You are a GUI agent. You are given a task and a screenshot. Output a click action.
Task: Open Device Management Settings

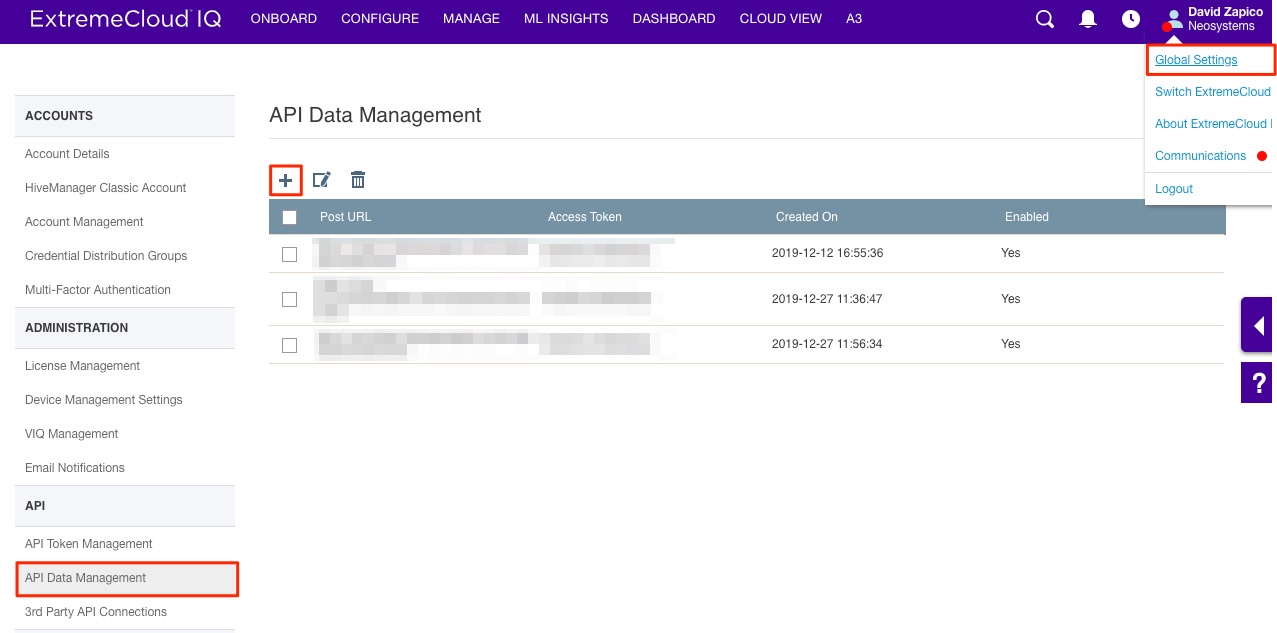[104, 400]
